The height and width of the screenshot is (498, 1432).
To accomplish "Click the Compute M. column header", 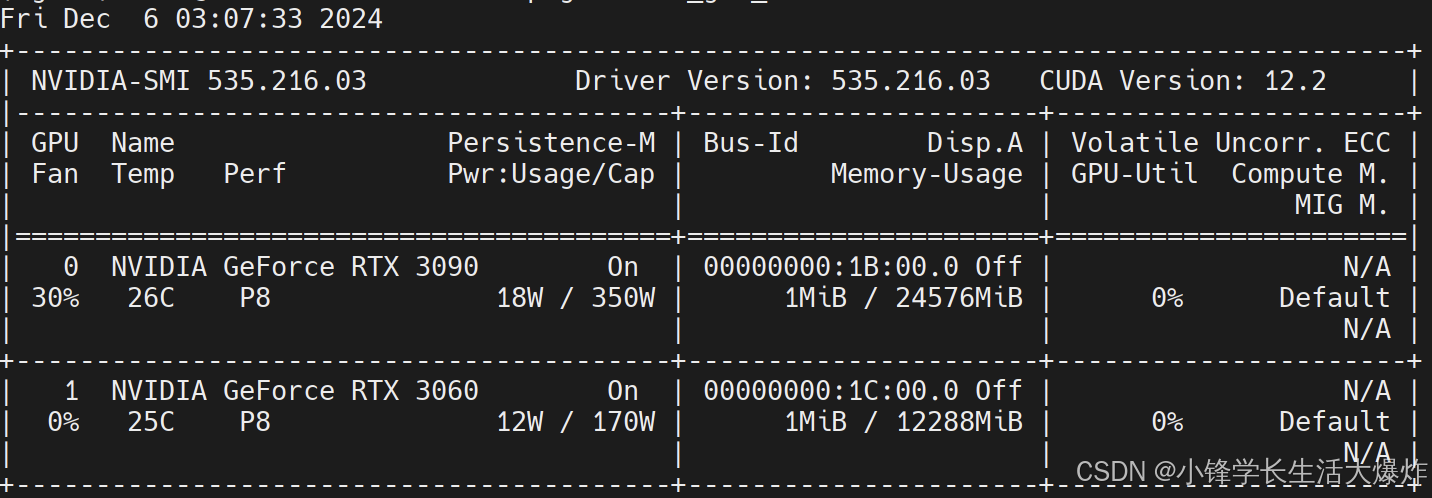I will [x=1311, y=174].
